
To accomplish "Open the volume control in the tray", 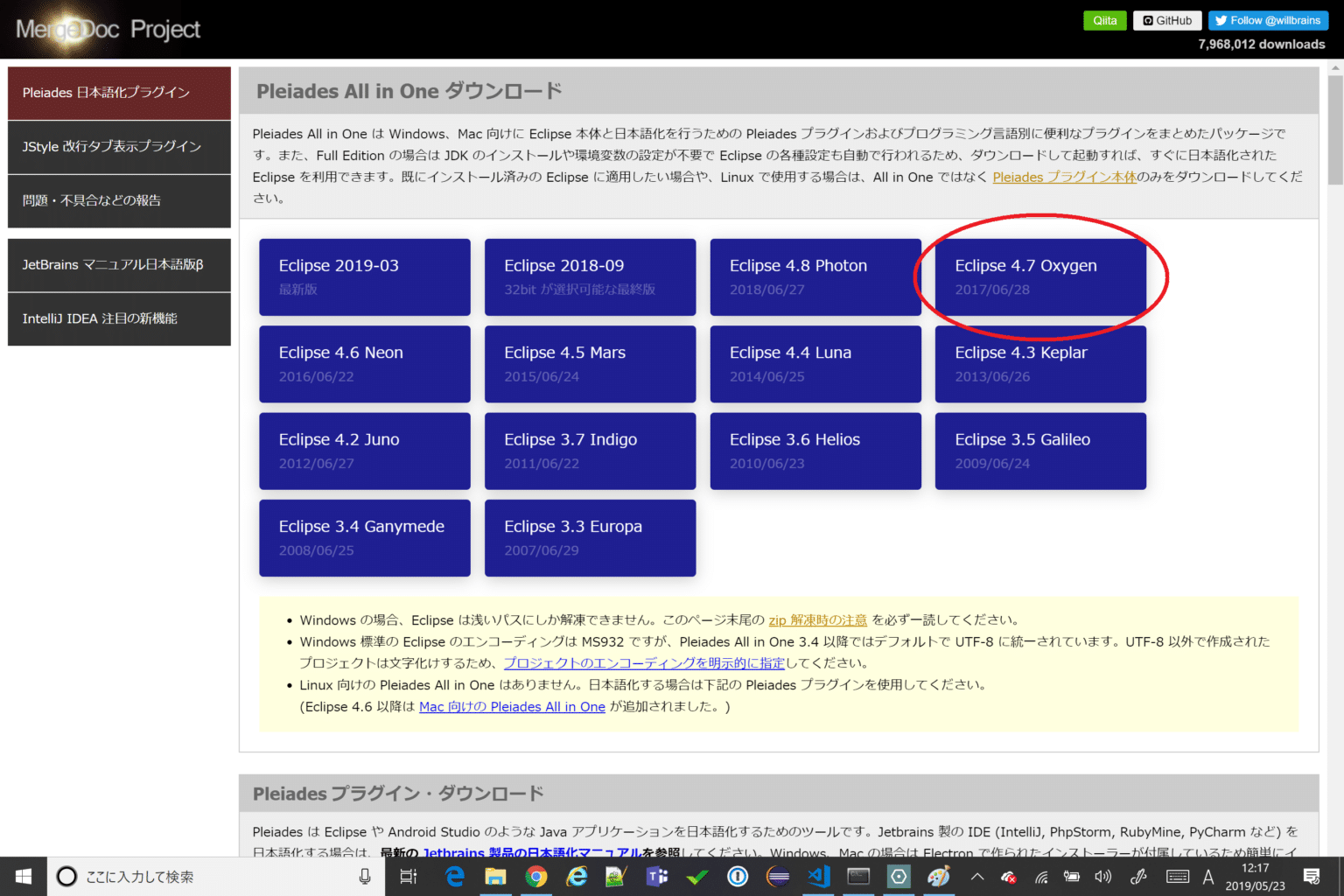I will coord(1102,877).
